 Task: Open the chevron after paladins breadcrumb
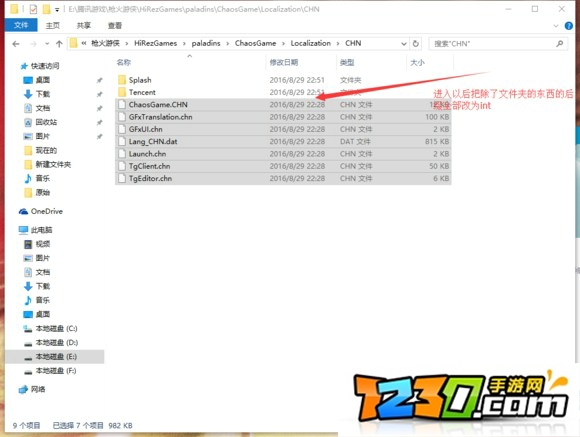pos(227,44)
